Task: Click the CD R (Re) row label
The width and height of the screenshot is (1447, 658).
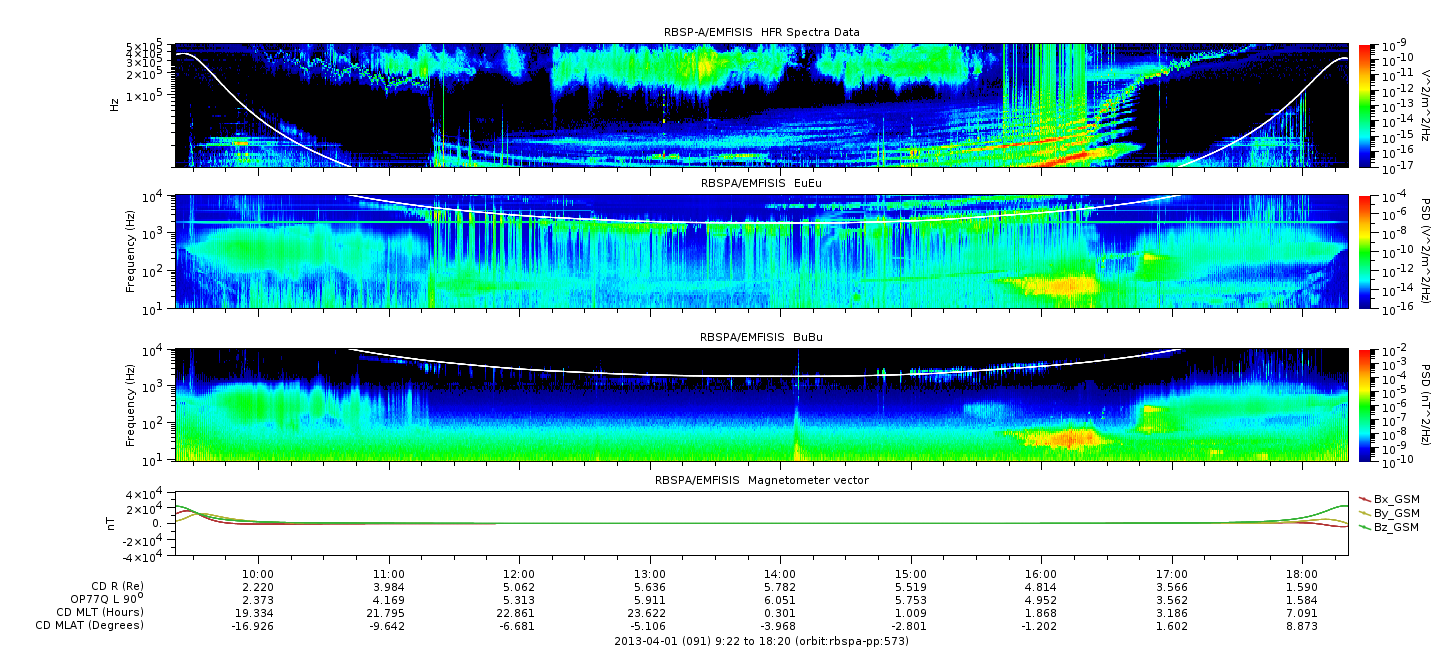Action: (x=117, y=586)
